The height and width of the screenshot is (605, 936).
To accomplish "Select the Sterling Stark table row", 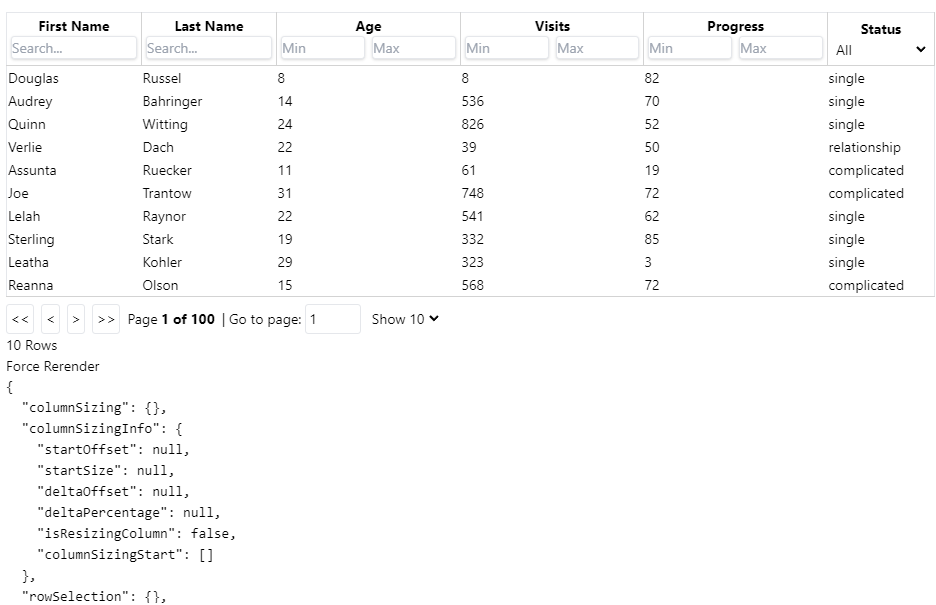I will [x=400, y=239].
